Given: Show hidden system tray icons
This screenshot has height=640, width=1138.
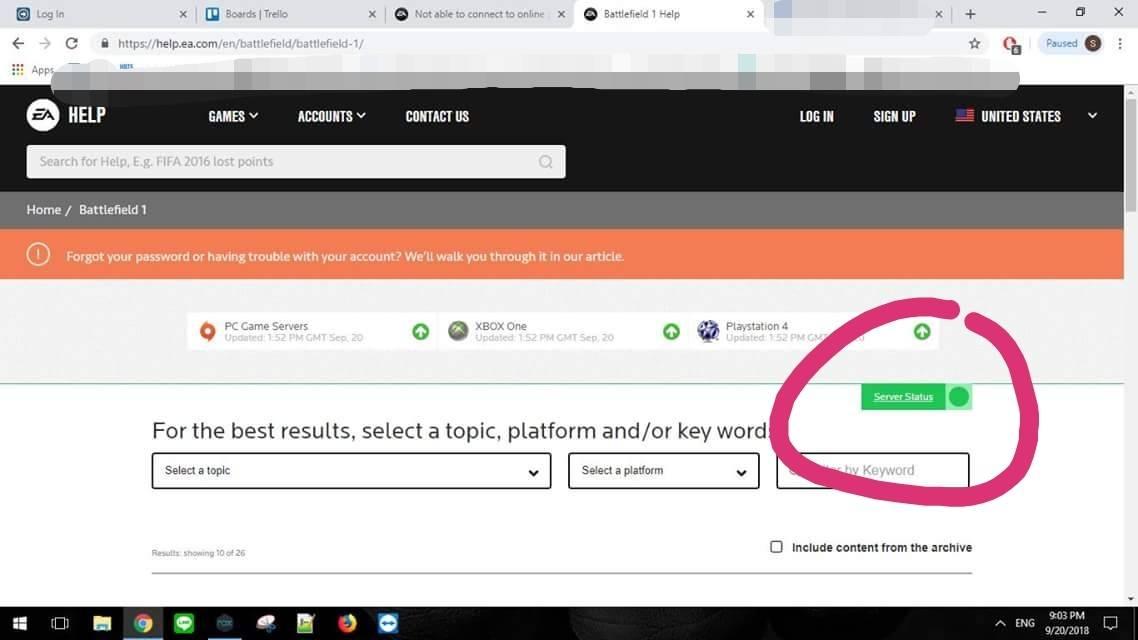Looking at the screenshot, I should [1000, 623].
